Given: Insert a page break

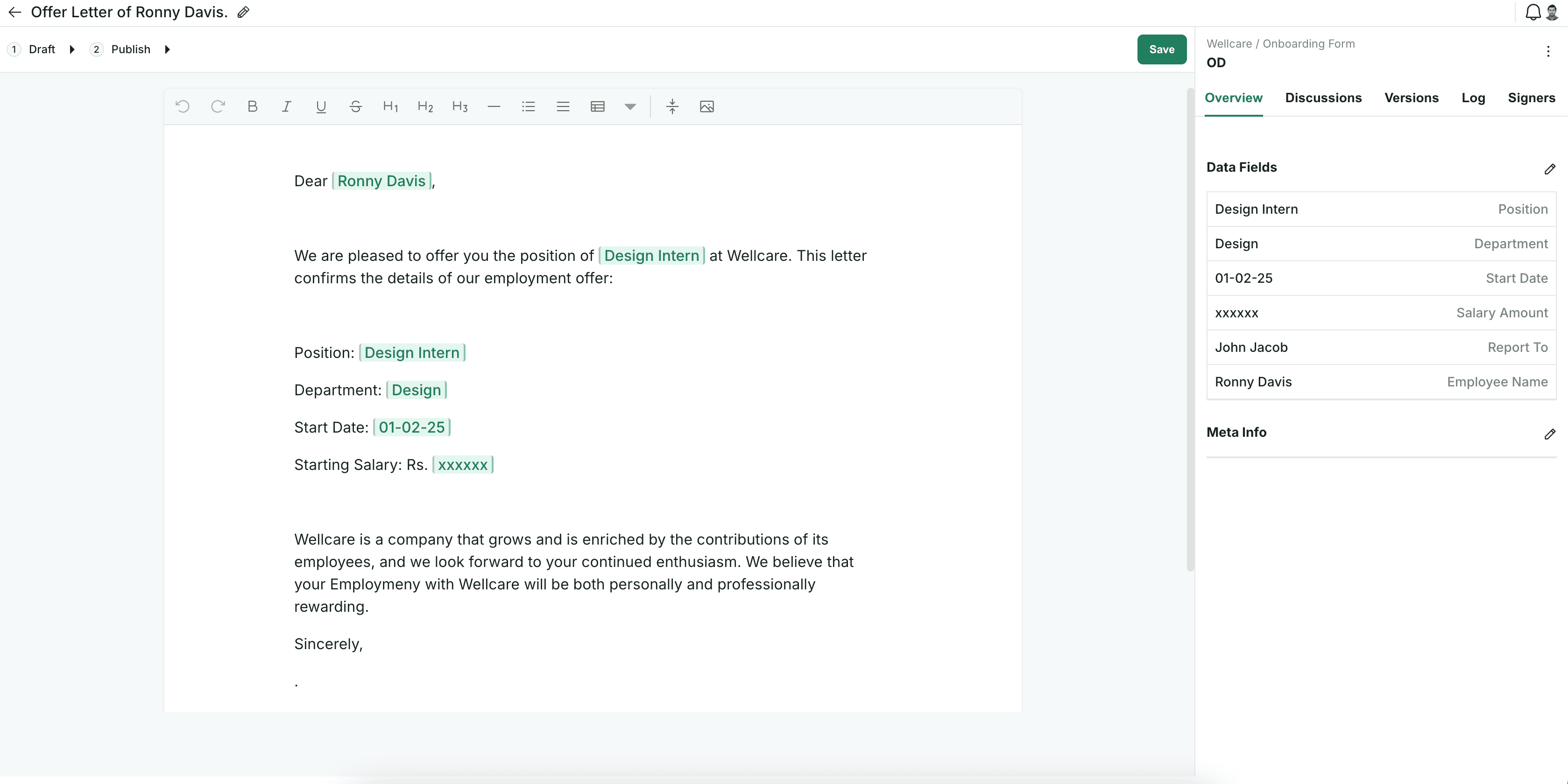Looking at the screenshot, I should coord(672,106).
